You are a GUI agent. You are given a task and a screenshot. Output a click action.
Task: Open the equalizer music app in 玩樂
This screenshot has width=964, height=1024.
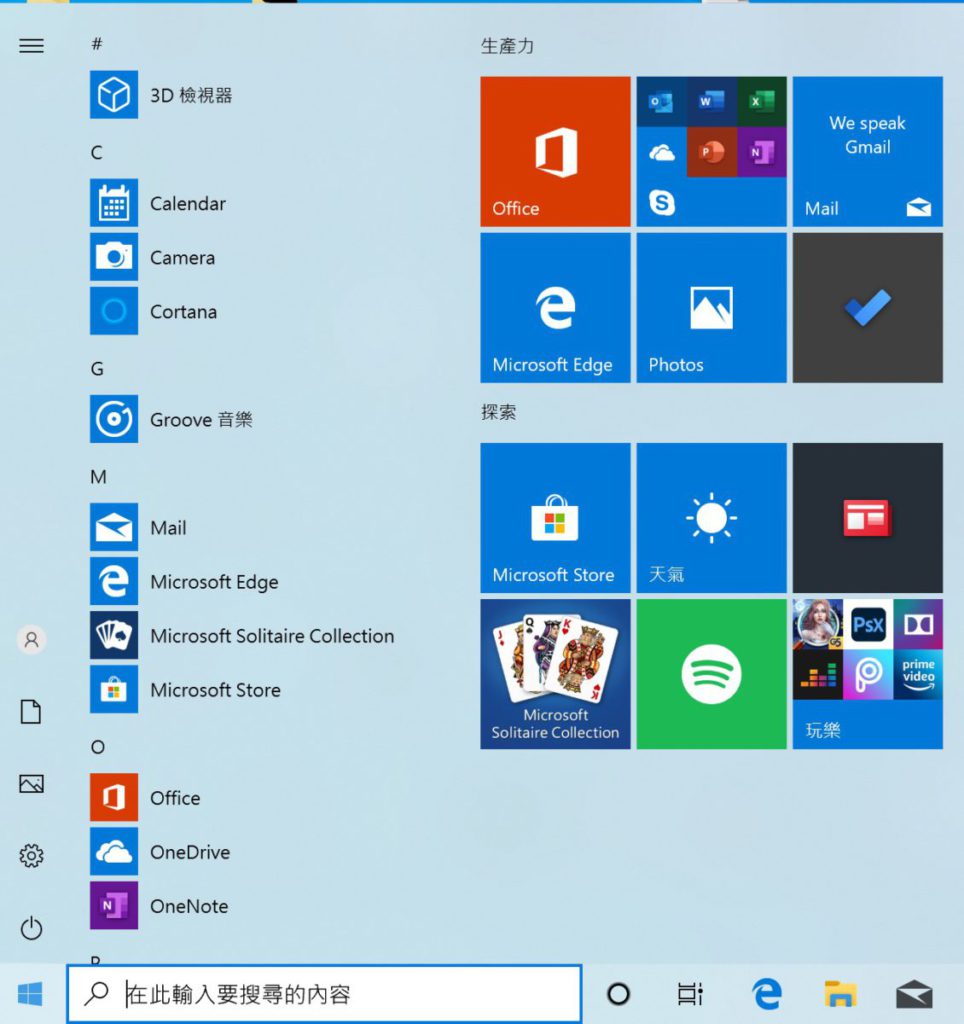818,675
